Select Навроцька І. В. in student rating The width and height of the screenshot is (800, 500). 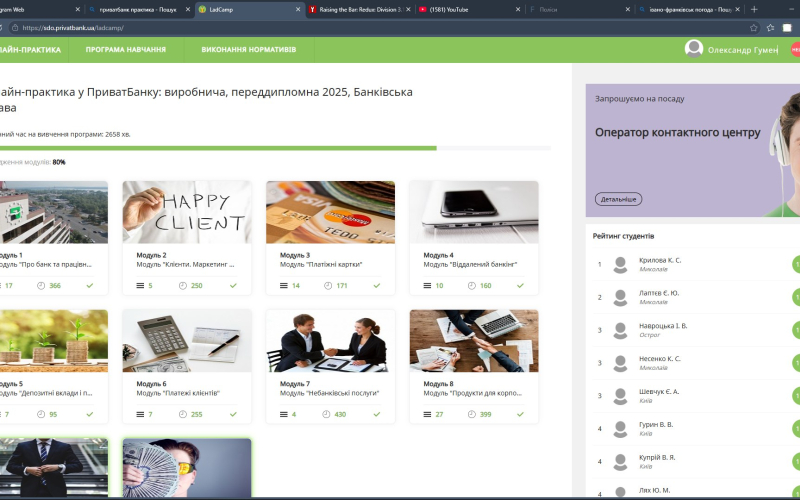pyautogui.click(x=663, y=326)
